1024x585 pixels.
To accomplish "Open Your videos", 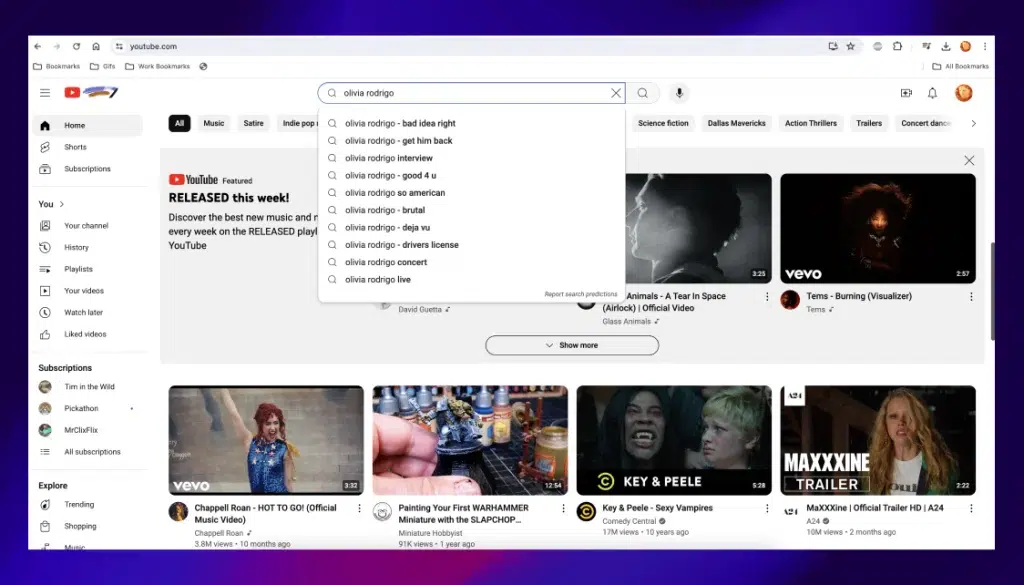I will point(88,291).
